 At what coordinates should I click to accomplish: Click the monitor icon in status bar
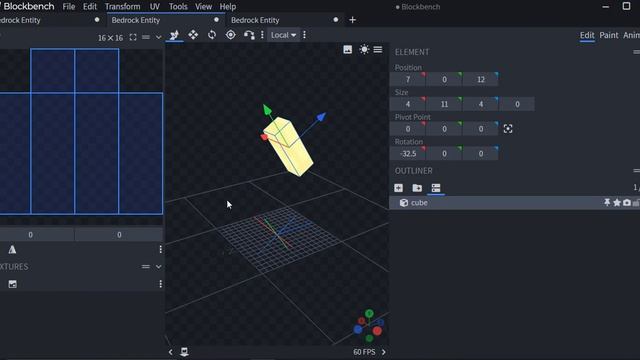(x=184, y=352)
